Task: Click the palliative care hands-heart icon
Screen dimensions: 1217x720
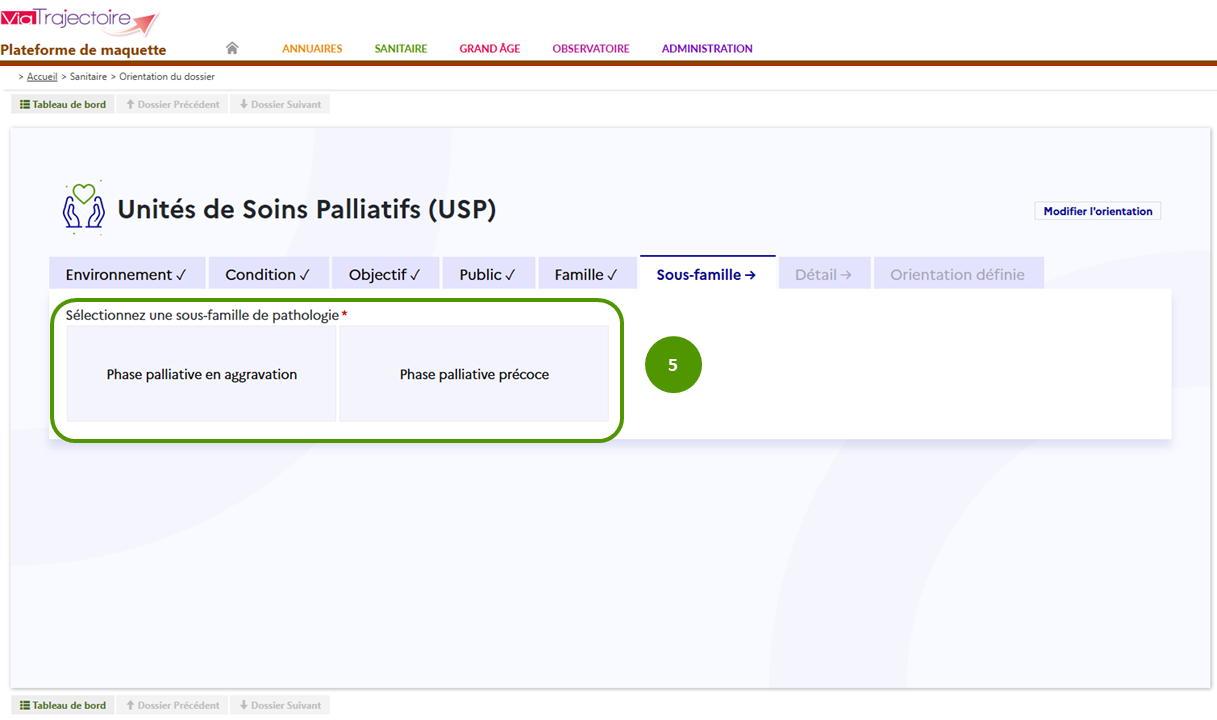Action: (x=84, y=207)
